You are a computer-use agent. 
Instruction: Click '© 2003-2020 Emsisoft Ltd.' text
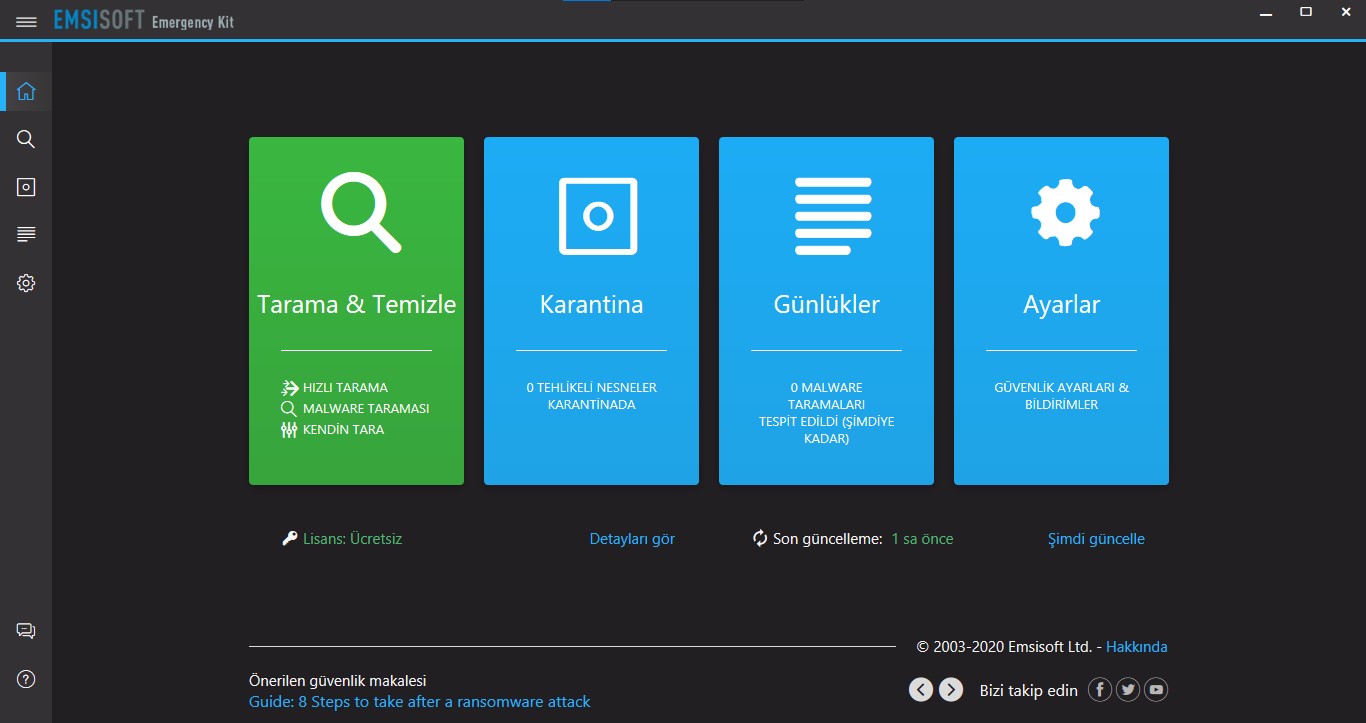1004,647
